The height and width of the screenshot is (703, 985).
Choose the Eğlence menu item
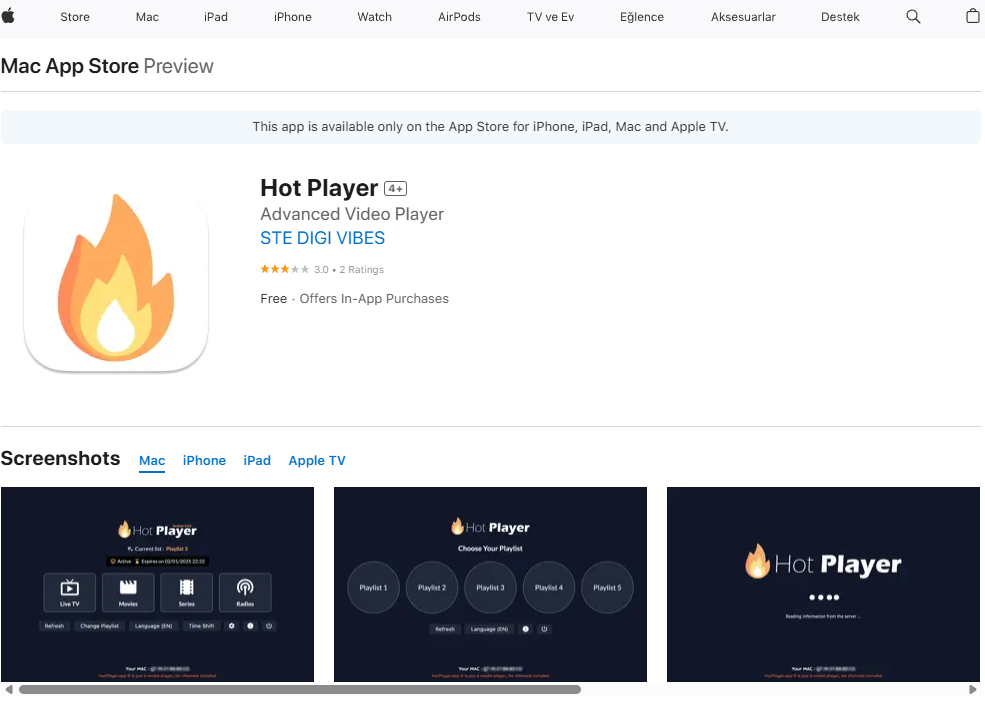[x=642, y=17]
